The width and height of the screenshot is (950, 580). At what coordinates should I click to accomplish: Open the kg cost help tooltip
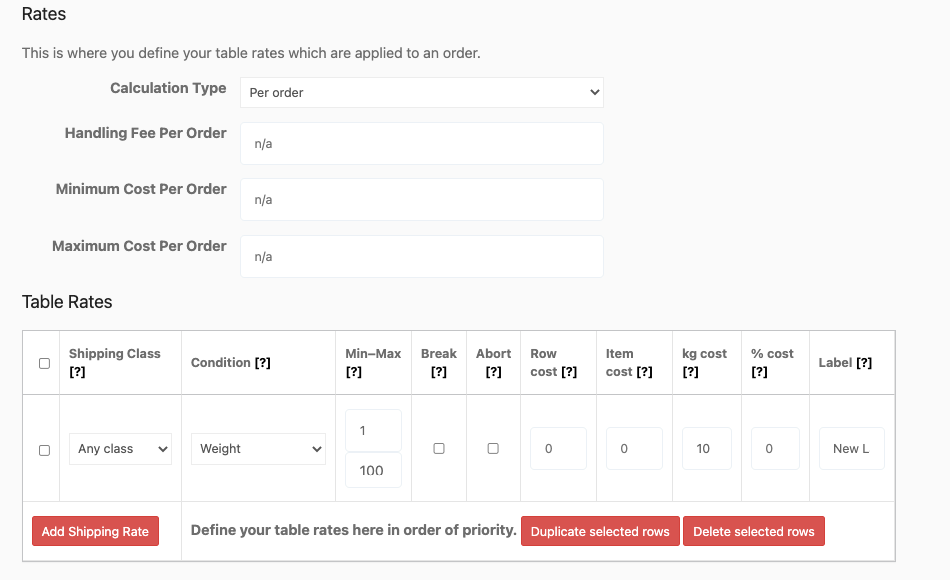[691, 371]
